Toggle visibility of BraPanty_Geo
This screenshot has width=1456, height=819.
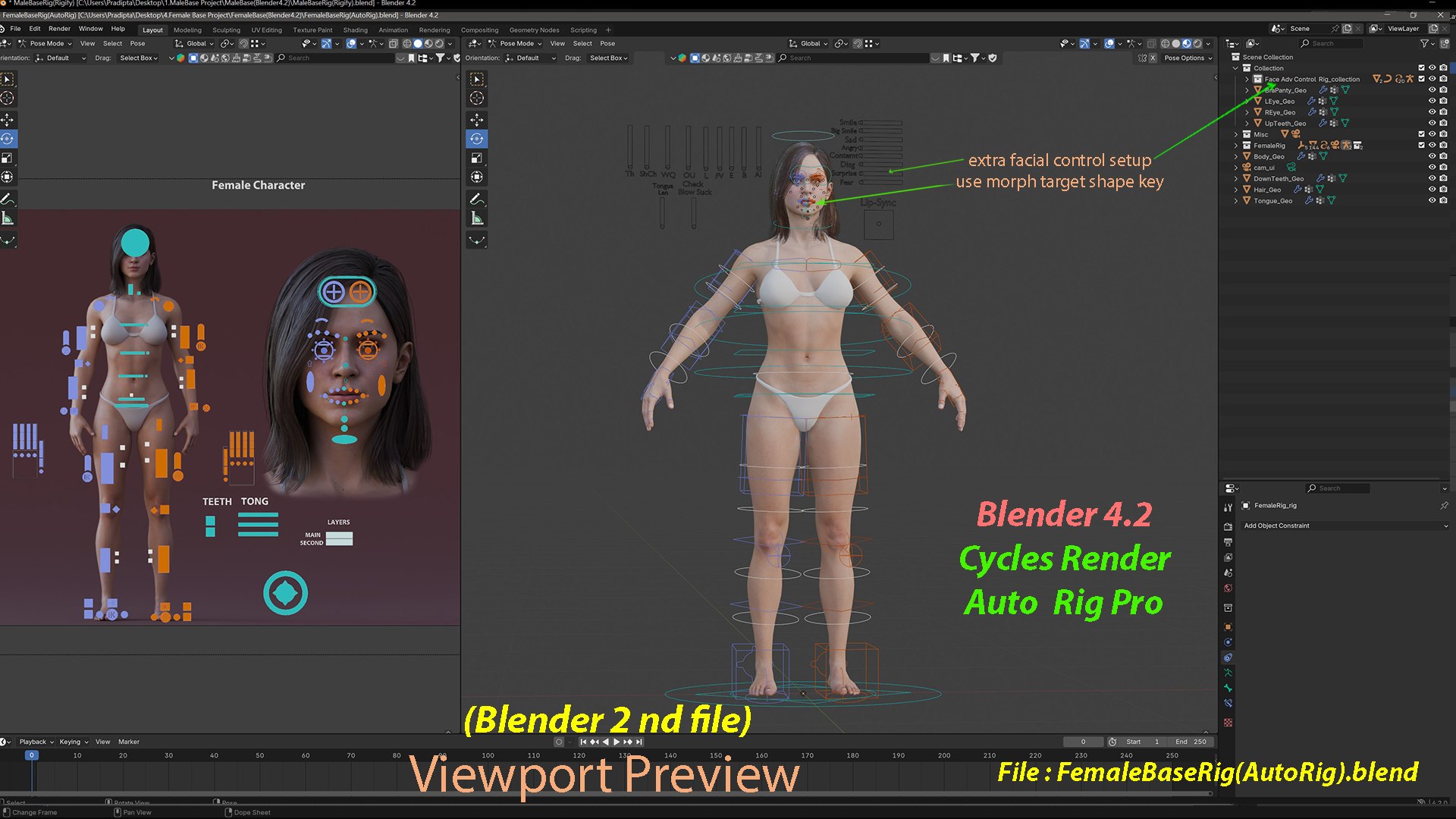[1432, 90]
